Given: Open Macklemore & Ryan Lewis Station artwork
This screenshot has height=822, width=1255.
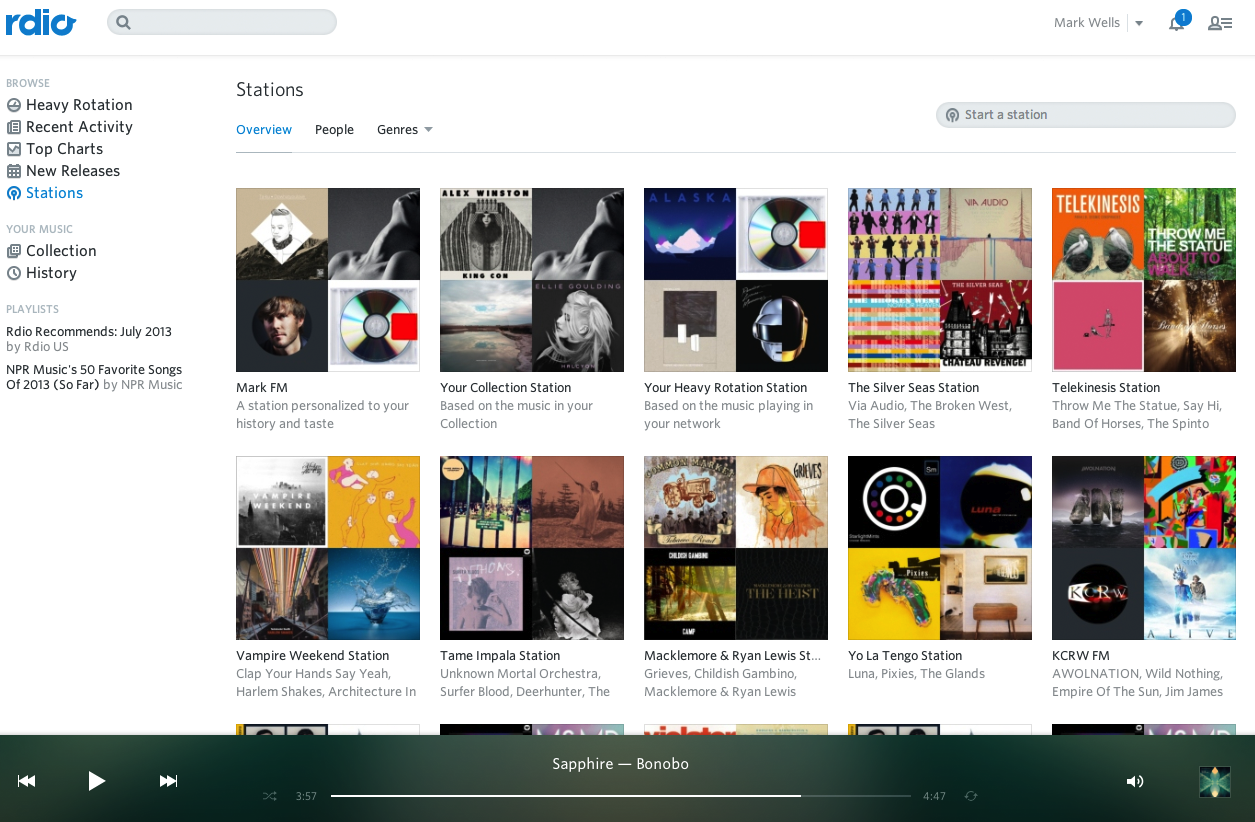Looking at the screenshot, I should point(736,548).
